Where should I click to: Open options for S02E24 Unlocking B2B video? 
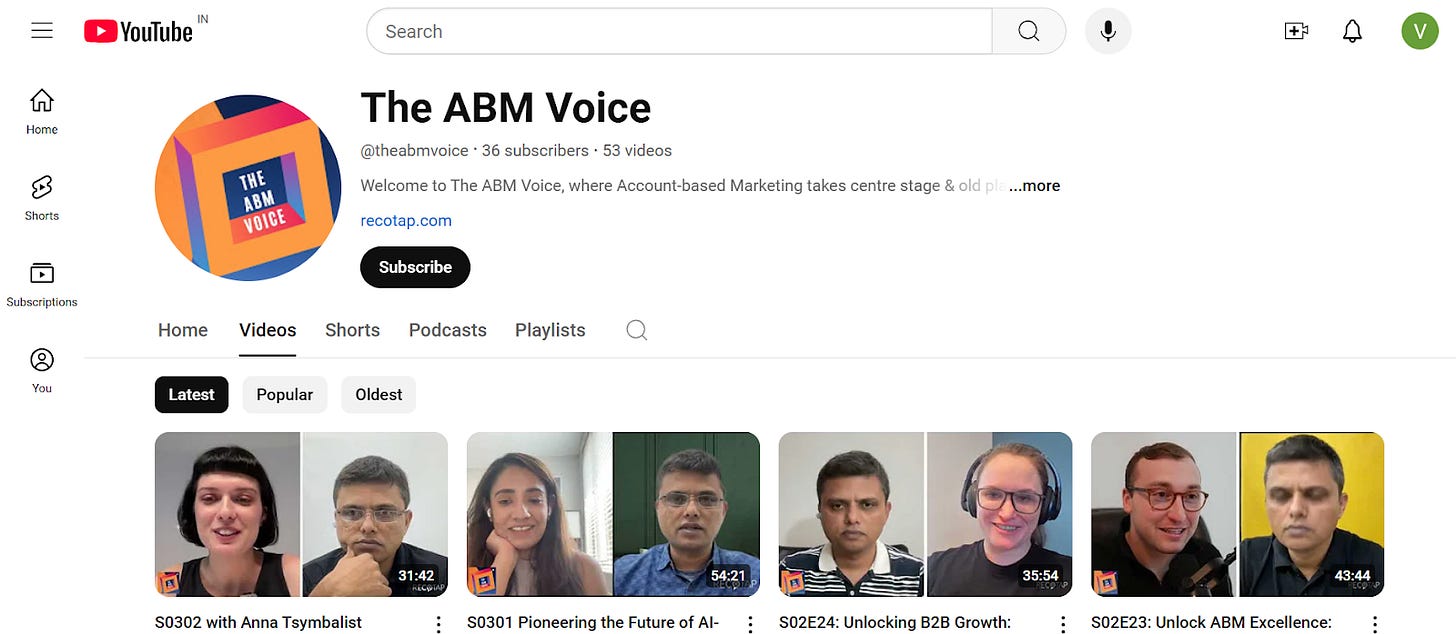pyautogui.click(x=1063, y=624)
